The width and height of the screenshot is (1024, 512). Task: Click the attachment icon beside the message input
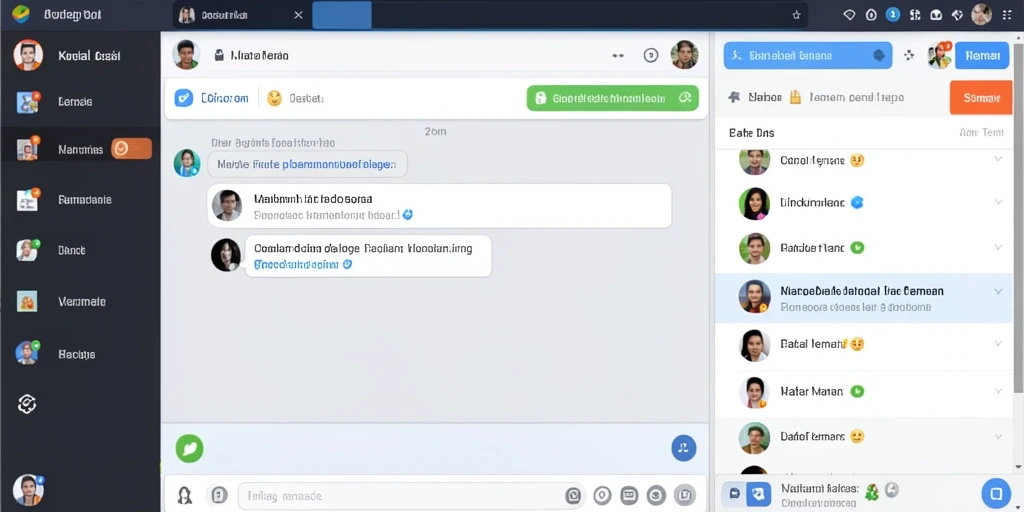pyautogui.click(x=219, y=495)
